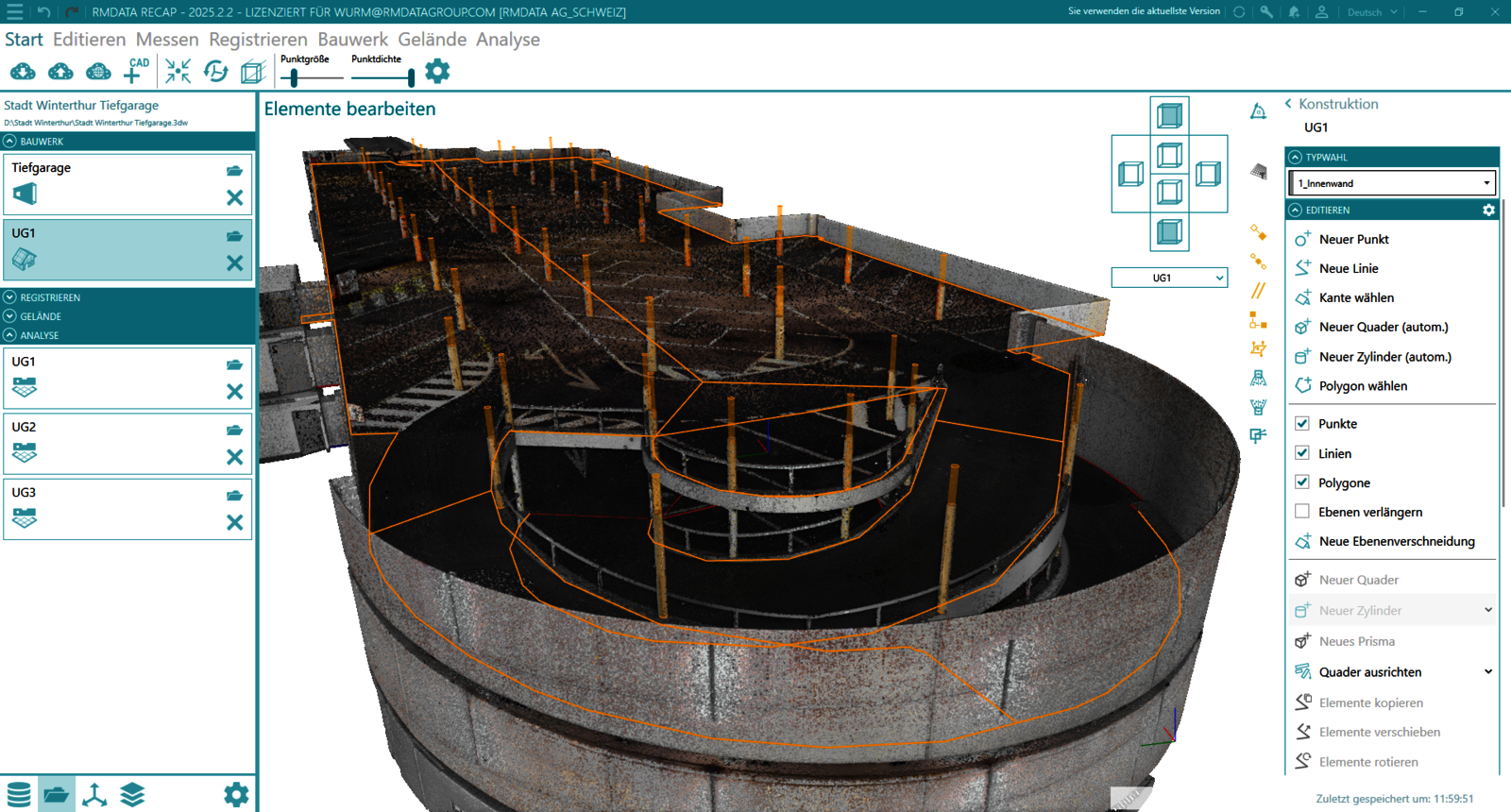1511x812 pixels.
Task: Click the Punktdichte slider handle
Action: (411, 77)
